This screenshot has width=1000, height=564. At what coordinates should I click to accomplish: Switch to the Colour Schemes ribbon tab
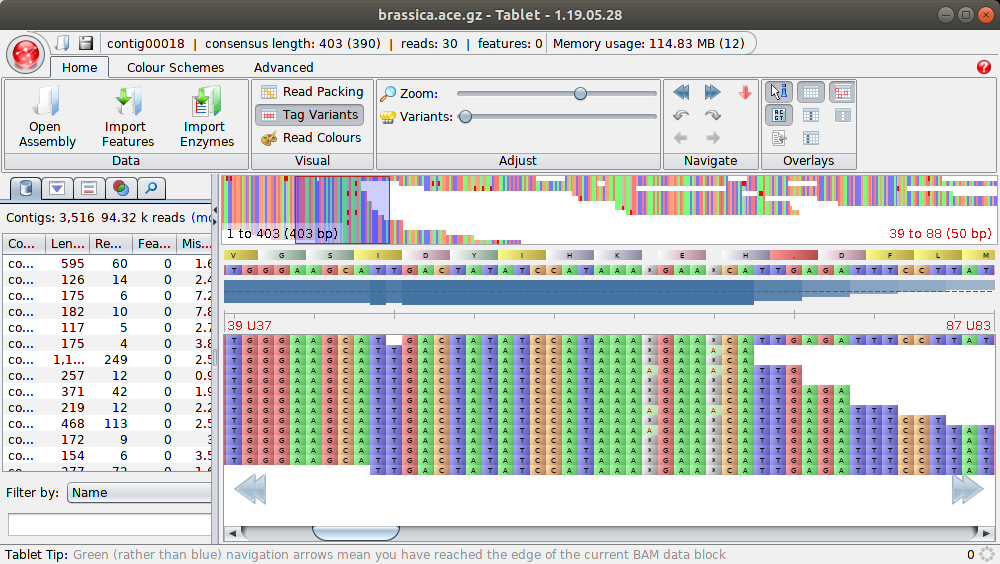click(175, 68)
